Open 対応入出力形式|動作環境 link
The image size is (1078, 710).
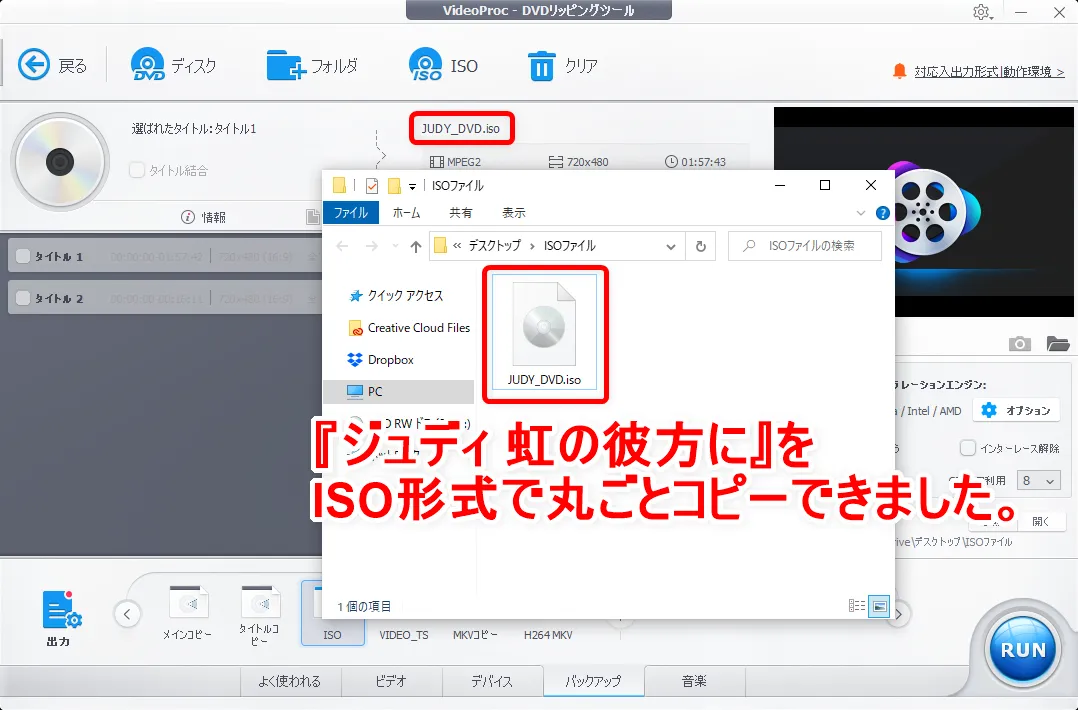pos(989,71)
